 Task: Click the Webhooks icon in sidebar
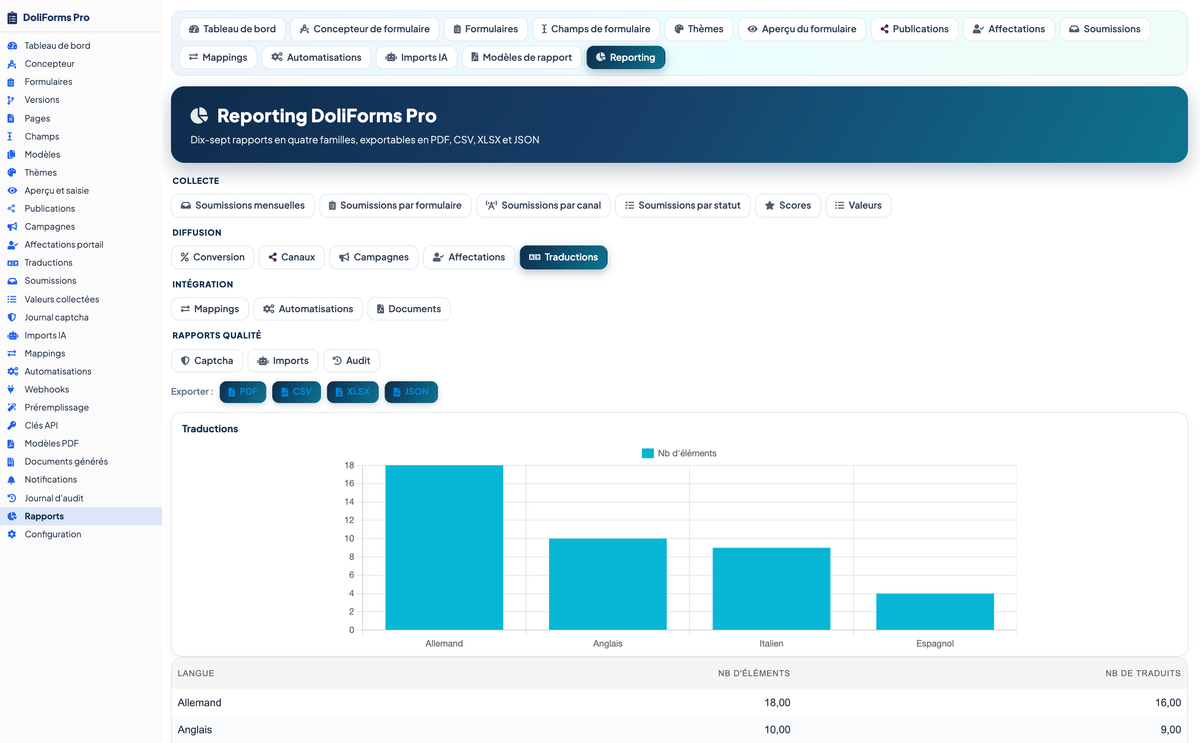click(x=12, y=389)
